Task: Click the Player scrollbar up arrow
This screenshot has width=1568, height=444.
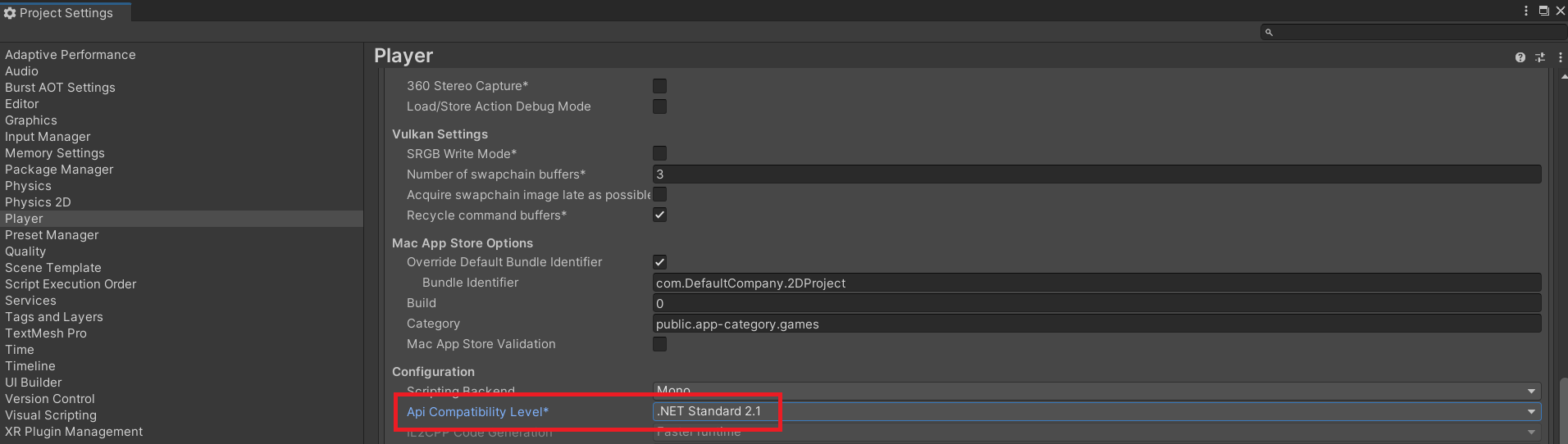Action: click(x=1563, y=75)
